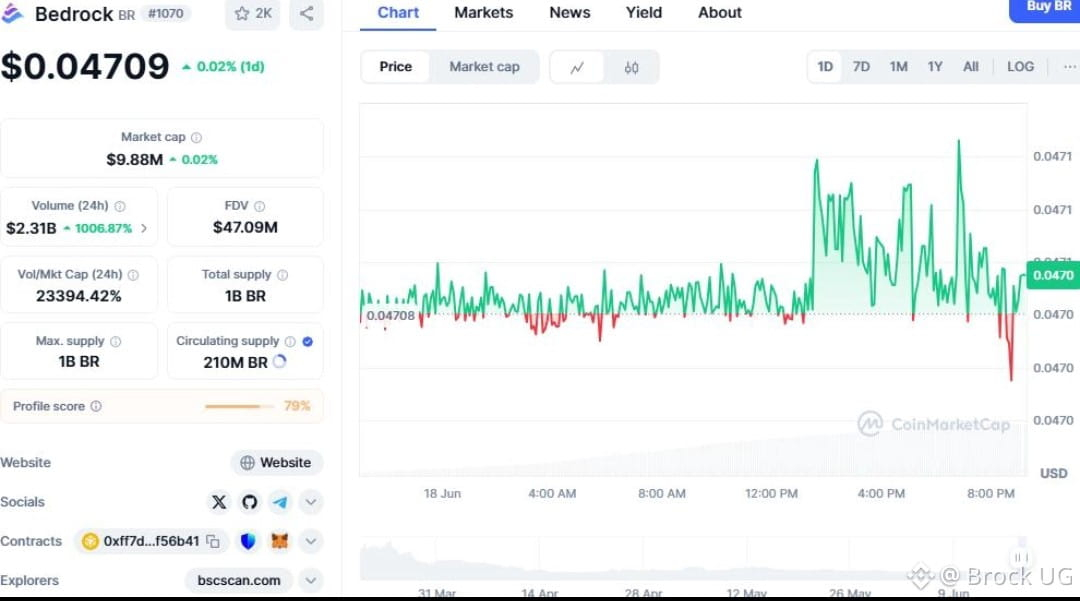Toggle LOG scale on chart

(1020, 67)
